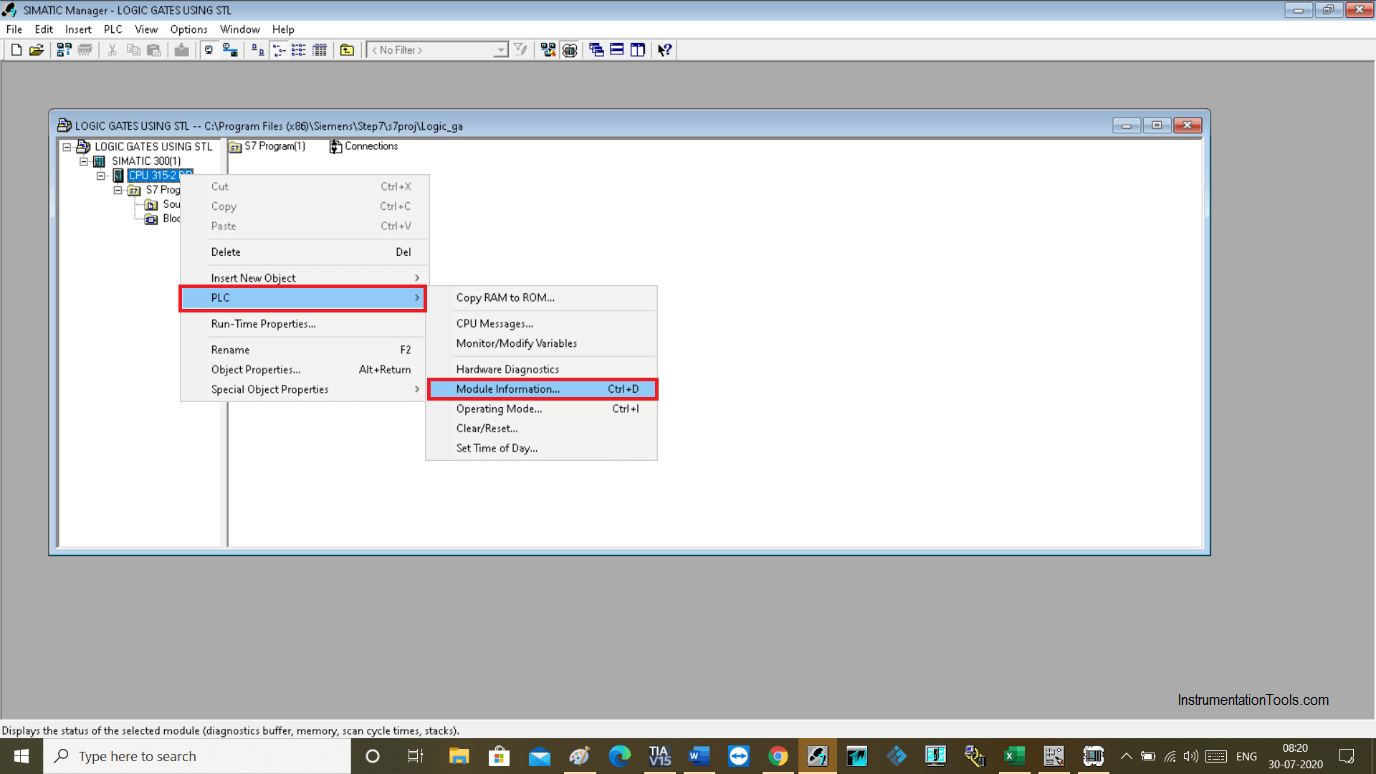Open TIA V15 from taskbar
Viewport: 1376px width, 774px height.
pos(659,756)
